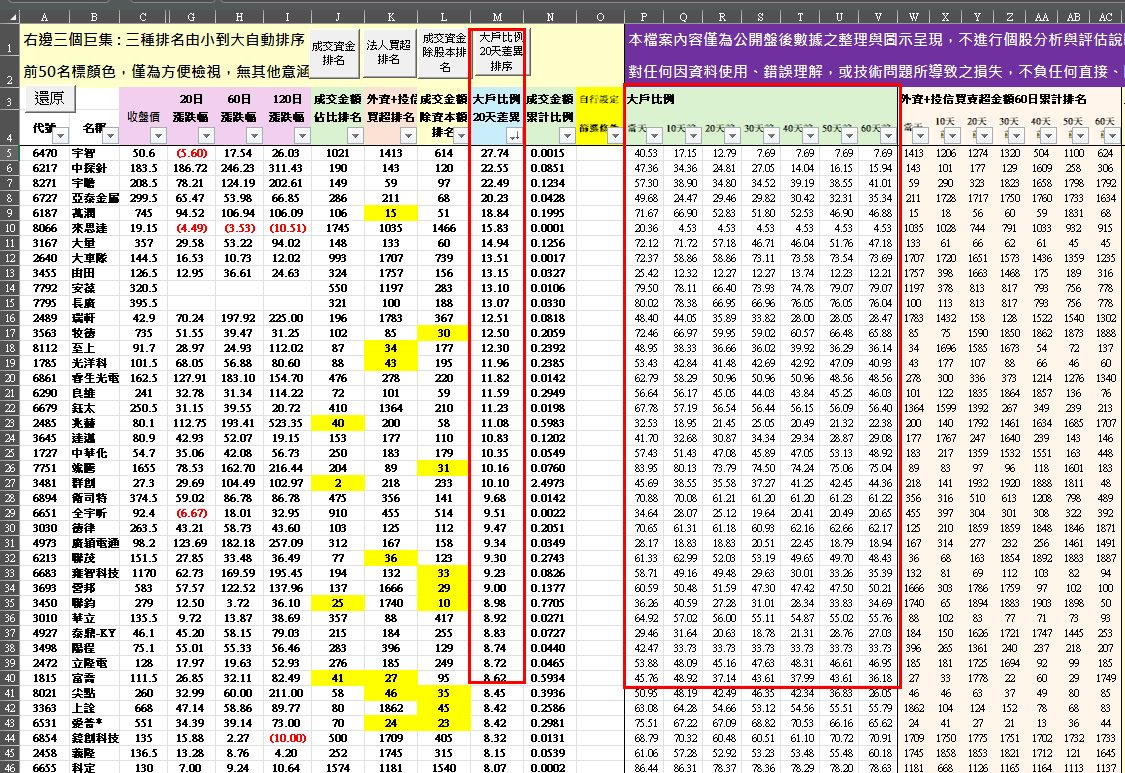1125x773 pixels.
Task: Click the red (5.60) cell in row 6470
Action: pyautogui.click(x=191, y=153)
